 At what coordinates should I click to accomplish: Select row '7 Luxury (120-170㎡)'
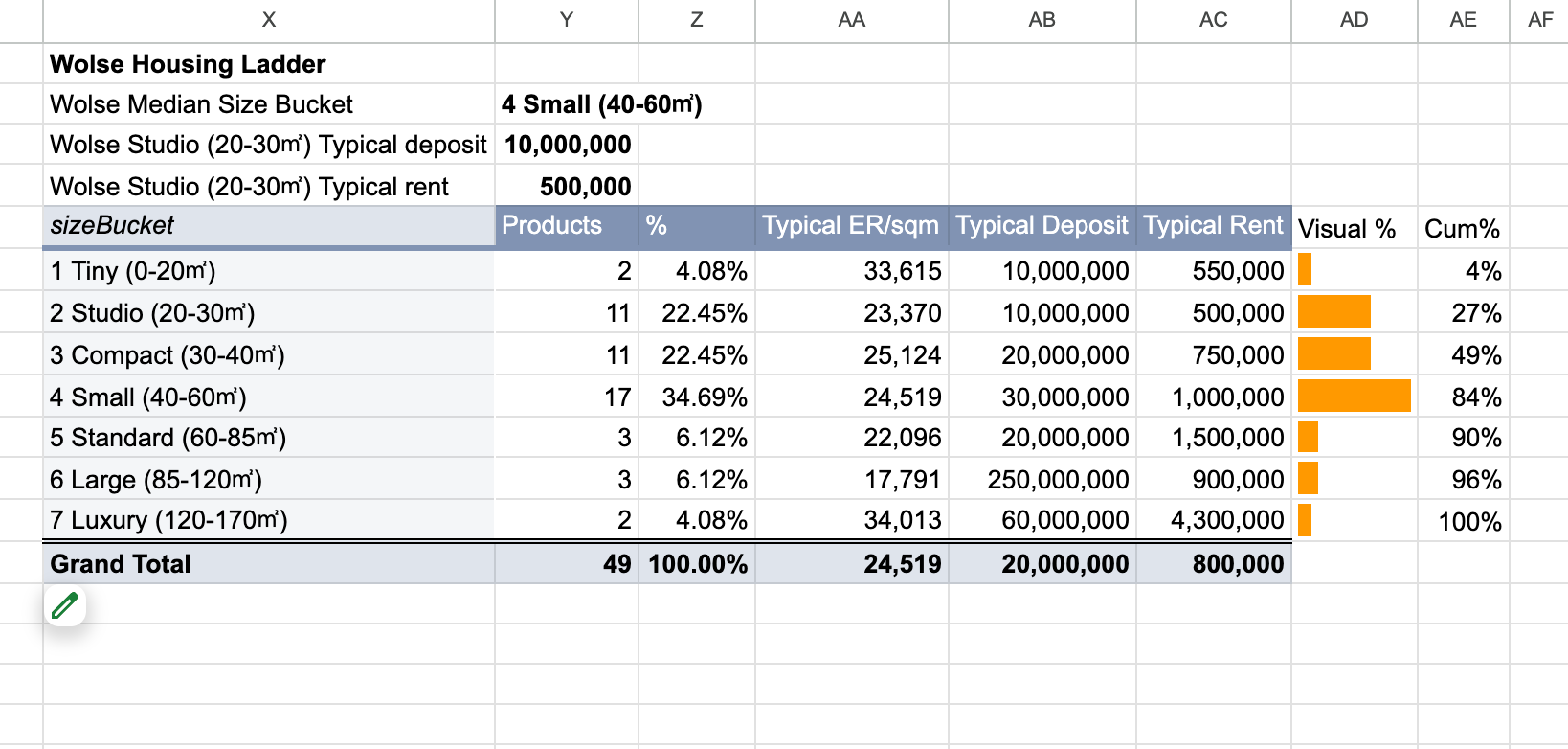click(x=269, y=520)
